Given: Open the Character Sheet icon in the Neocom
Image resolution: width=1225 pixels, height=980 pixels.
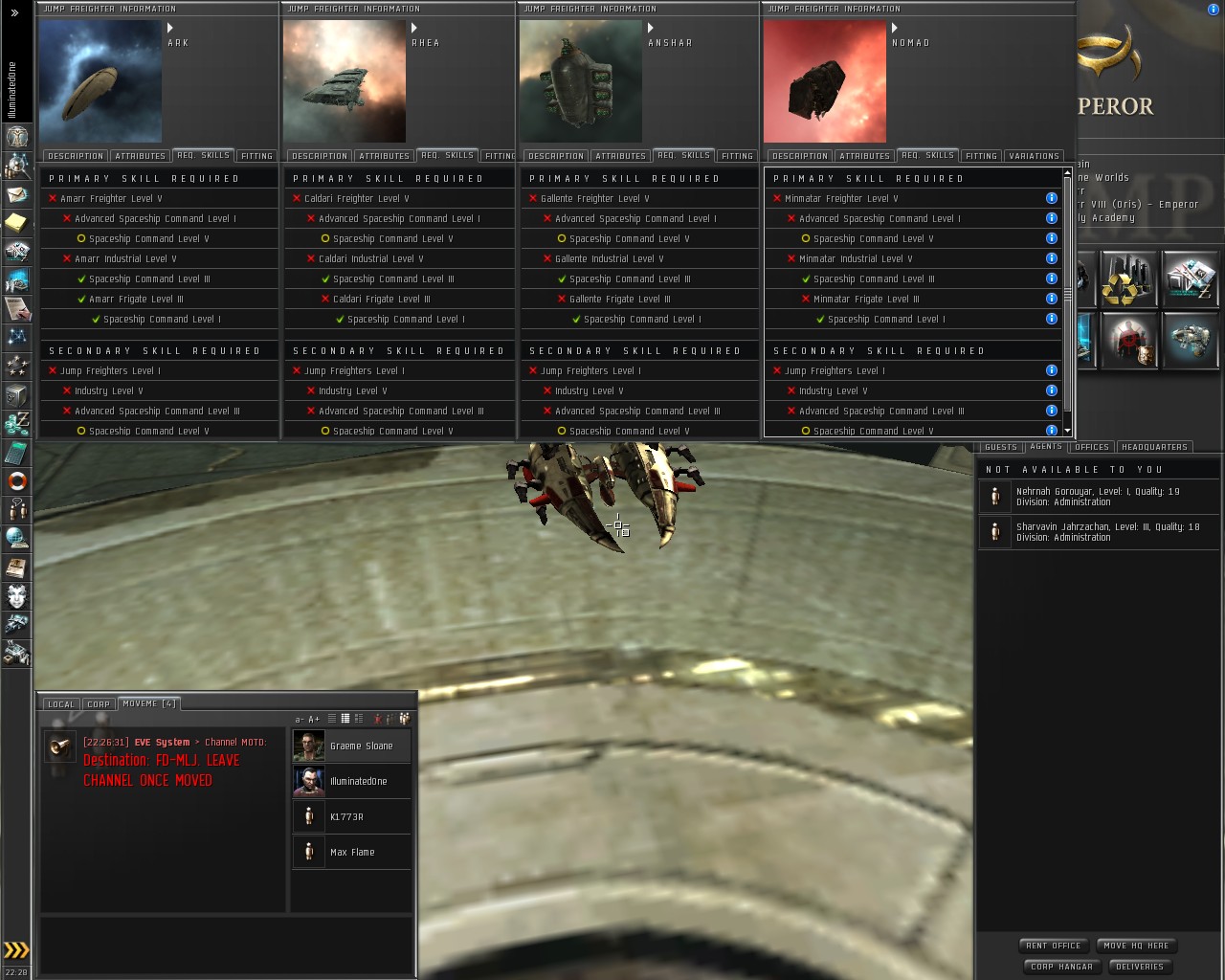Looking at the screenshot, I should (x=16, y=138).
